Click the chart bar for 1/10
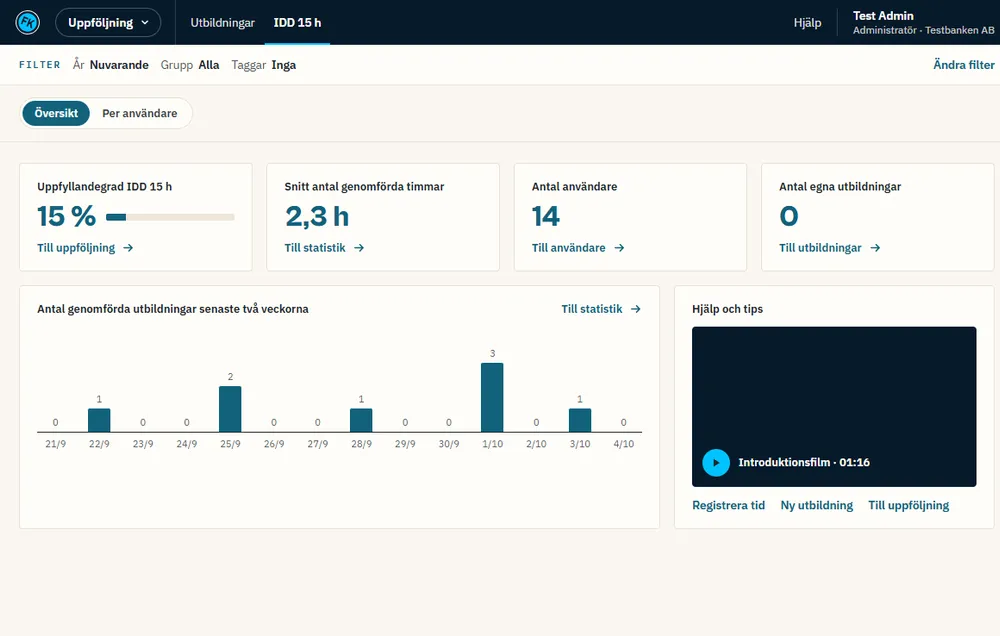The image size is (1000, 636). click(492, 397)
